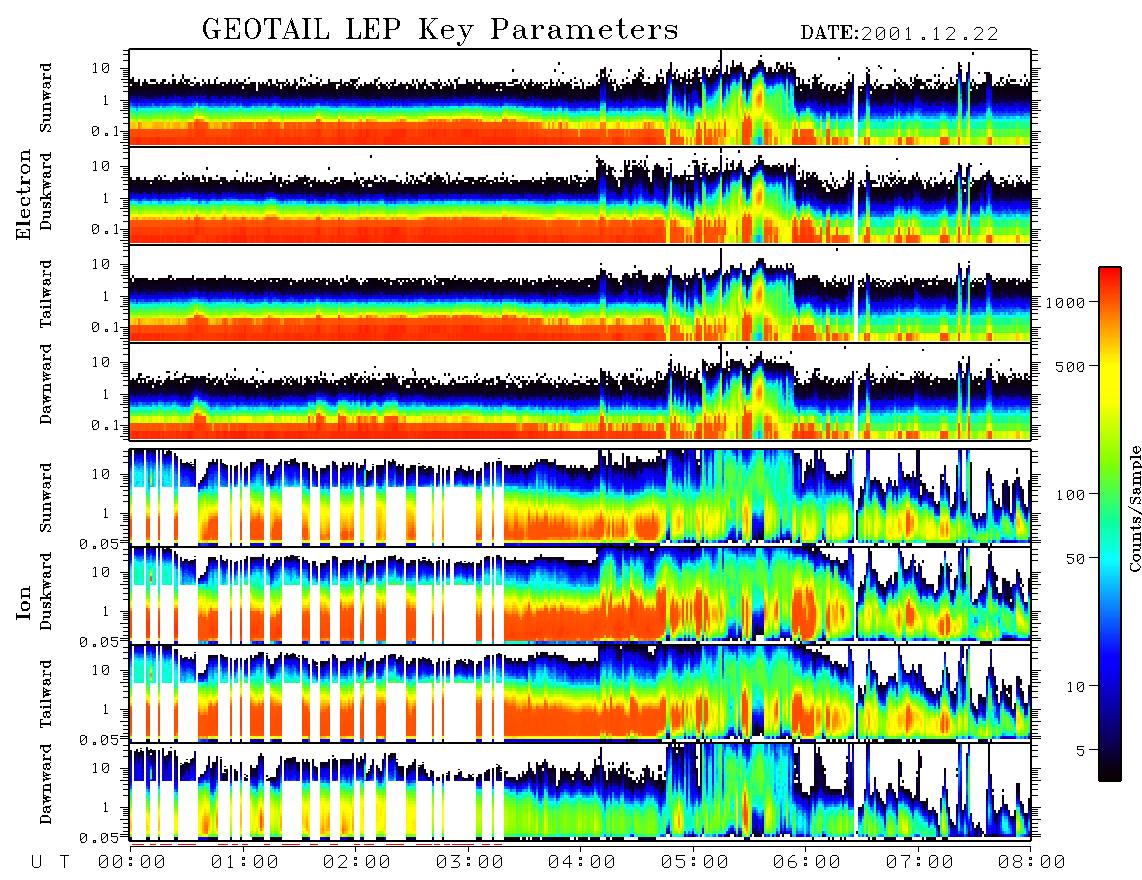The width and height of the screenshot is (1142, 880).
Task: Click the 0.05 tick of Ion Sunward
Action: pyautogui.click(x=99, y=543)
